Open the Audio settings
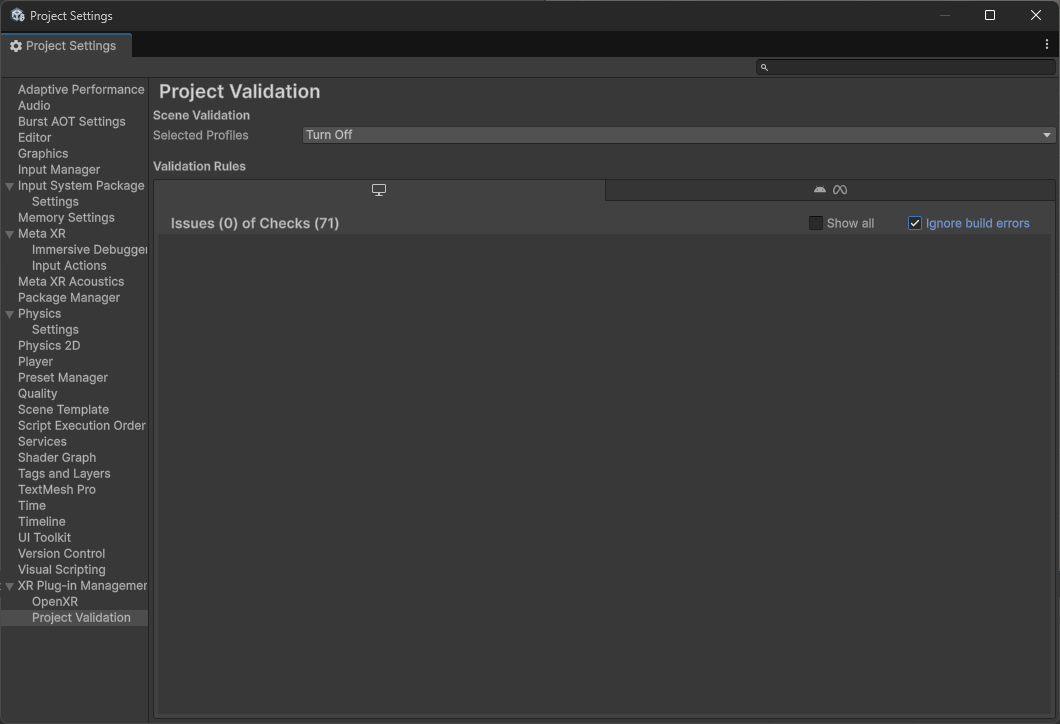Viewport: 1060px width, 724px height. pos(34,105)
